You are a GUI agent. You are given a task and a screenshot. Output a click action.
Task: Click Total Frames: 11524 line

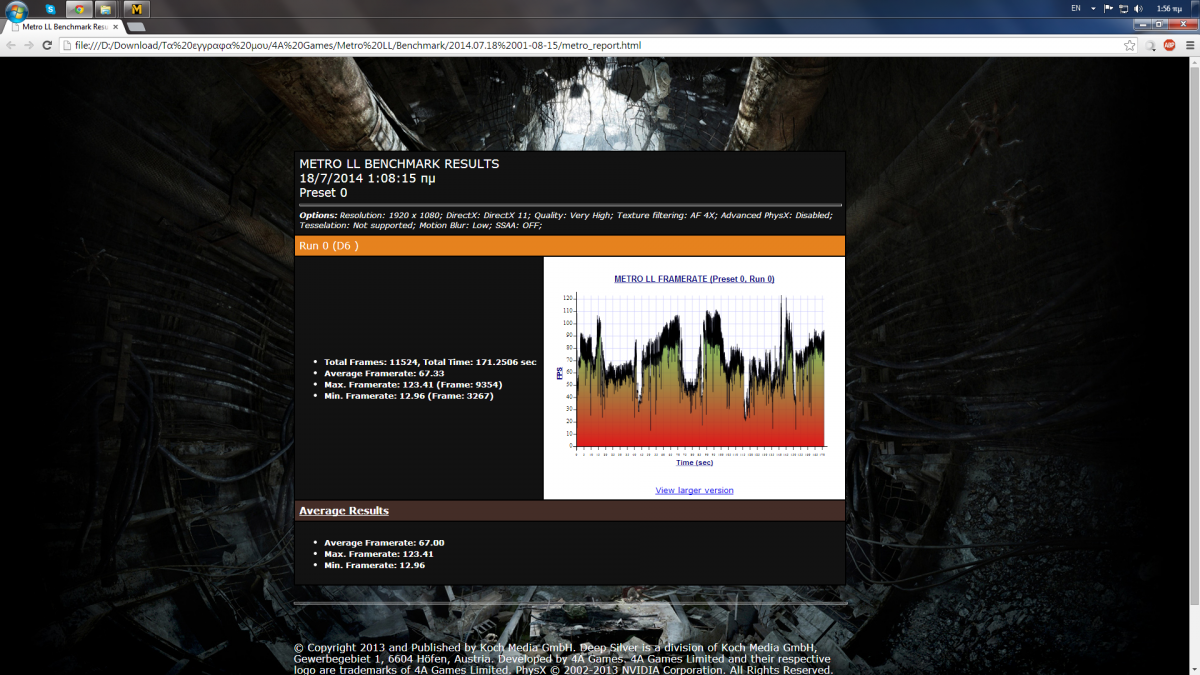coord(430,362)
